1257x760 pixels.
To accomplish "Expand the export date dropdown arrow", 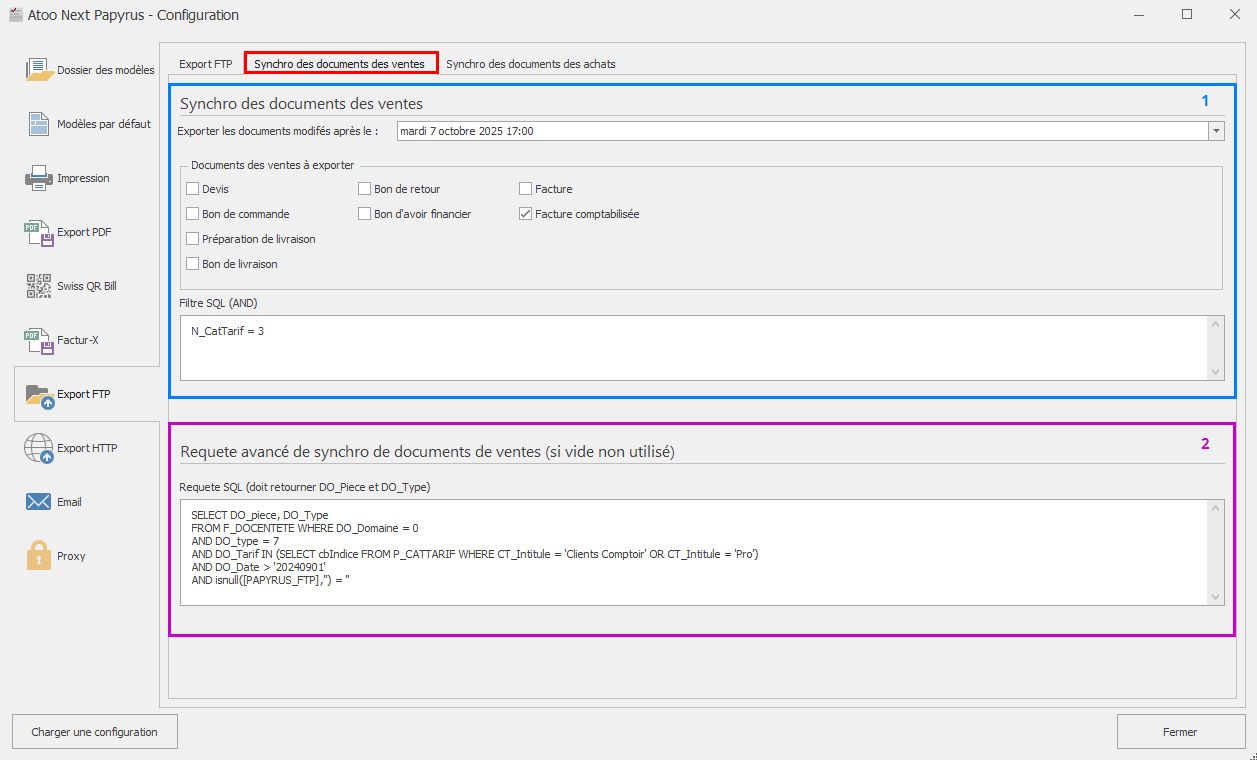I will tap(1216, 131).
